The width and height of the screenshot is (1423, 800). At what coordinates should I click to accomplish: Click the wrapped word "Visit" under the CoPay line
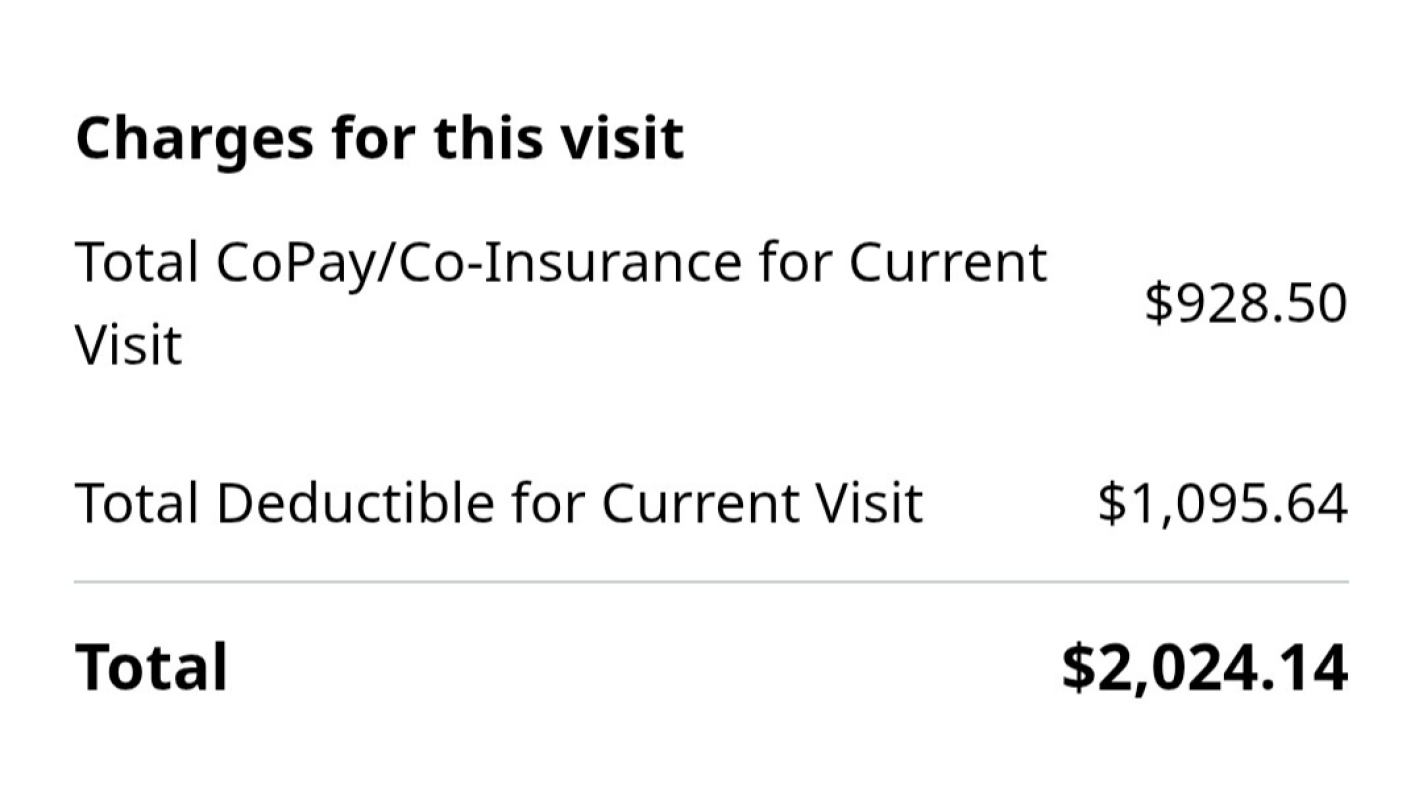[x=128, y=346]
